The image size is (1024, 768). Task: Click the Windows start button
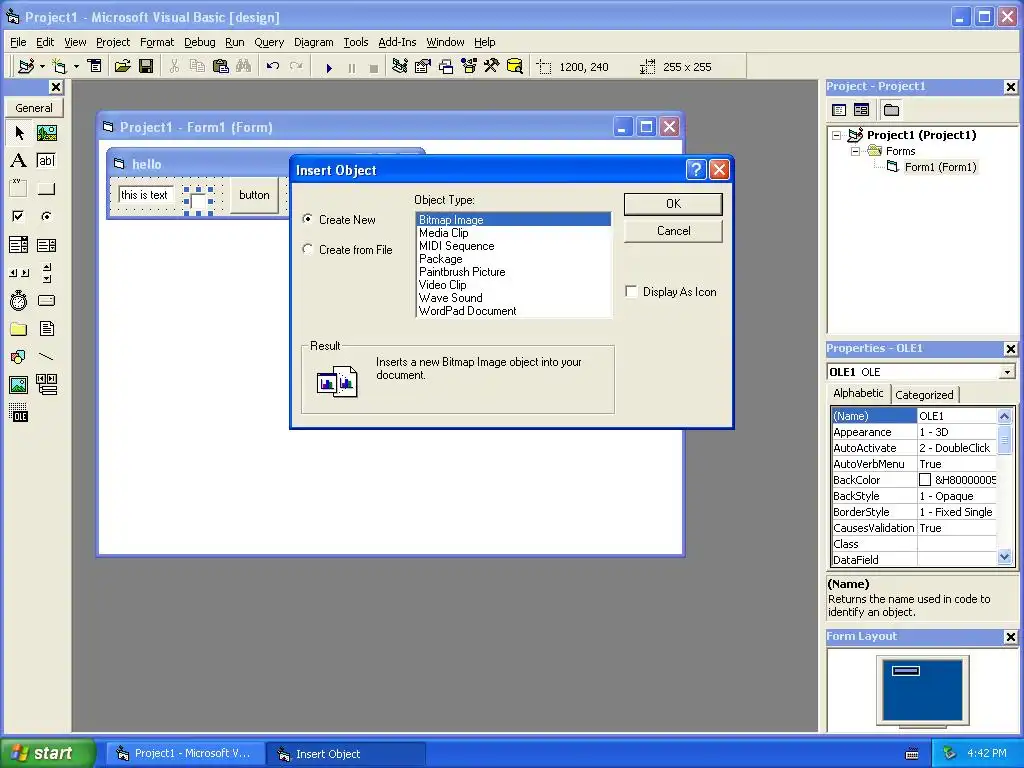click(x=47, y=753)
